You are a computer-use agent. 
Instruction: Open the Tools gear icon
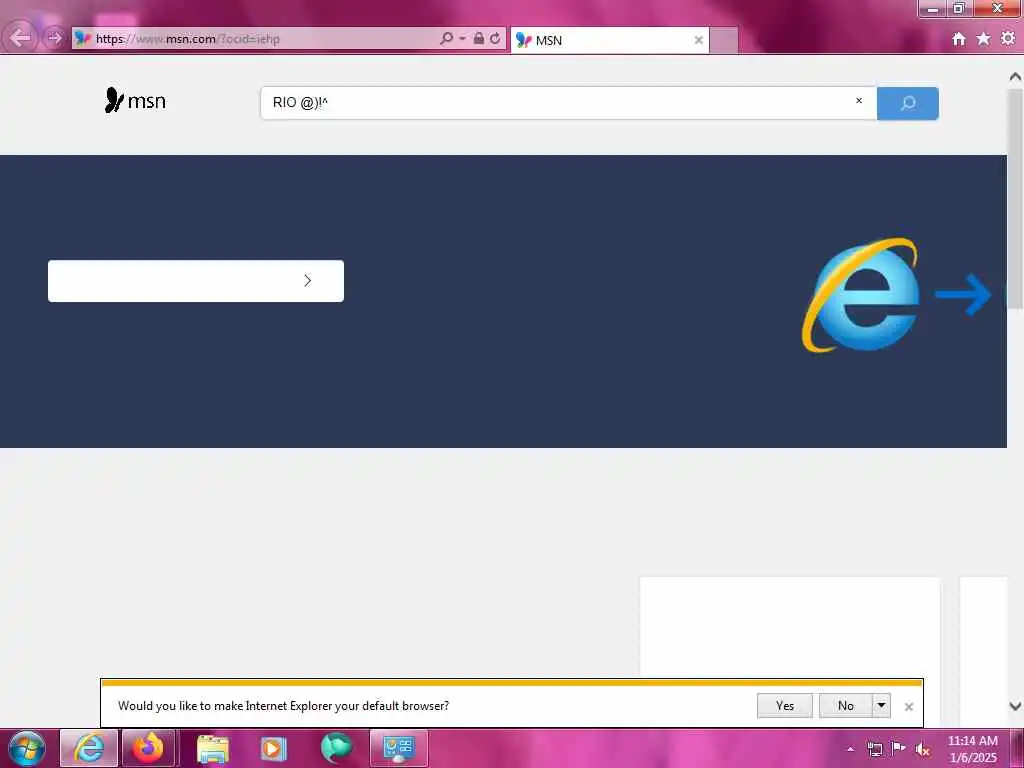click(x=1008, y=39)
